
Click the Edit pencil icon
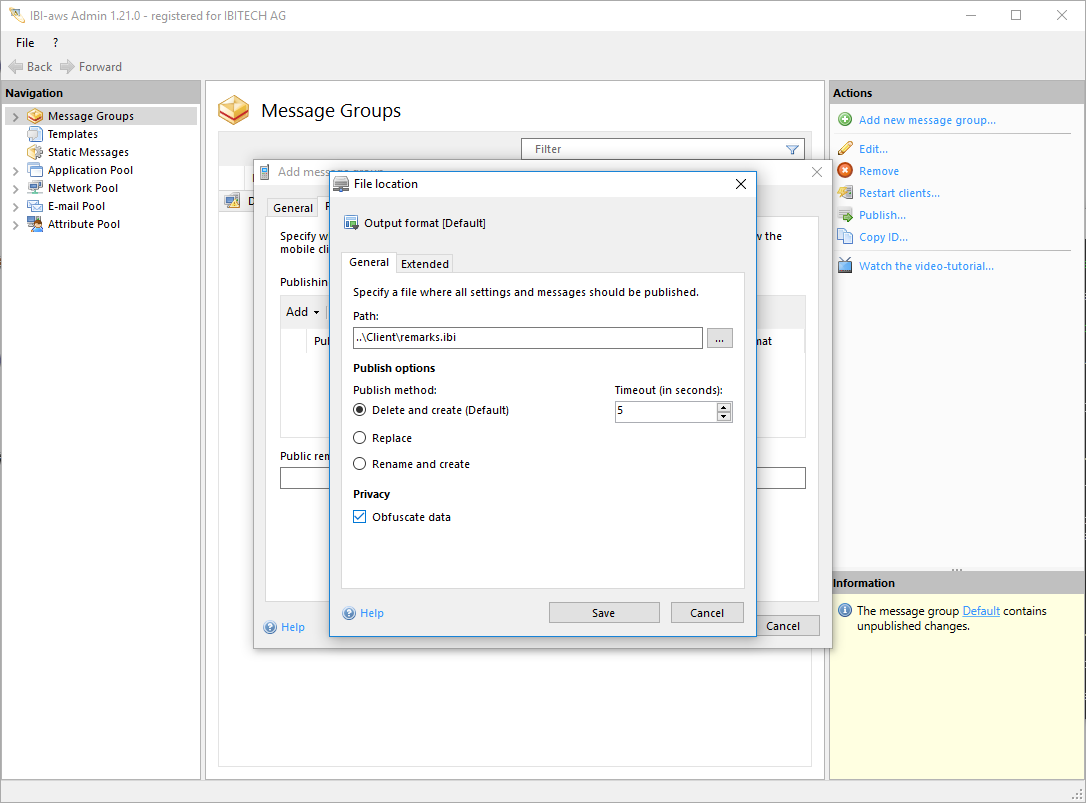(x=845, y=149)
